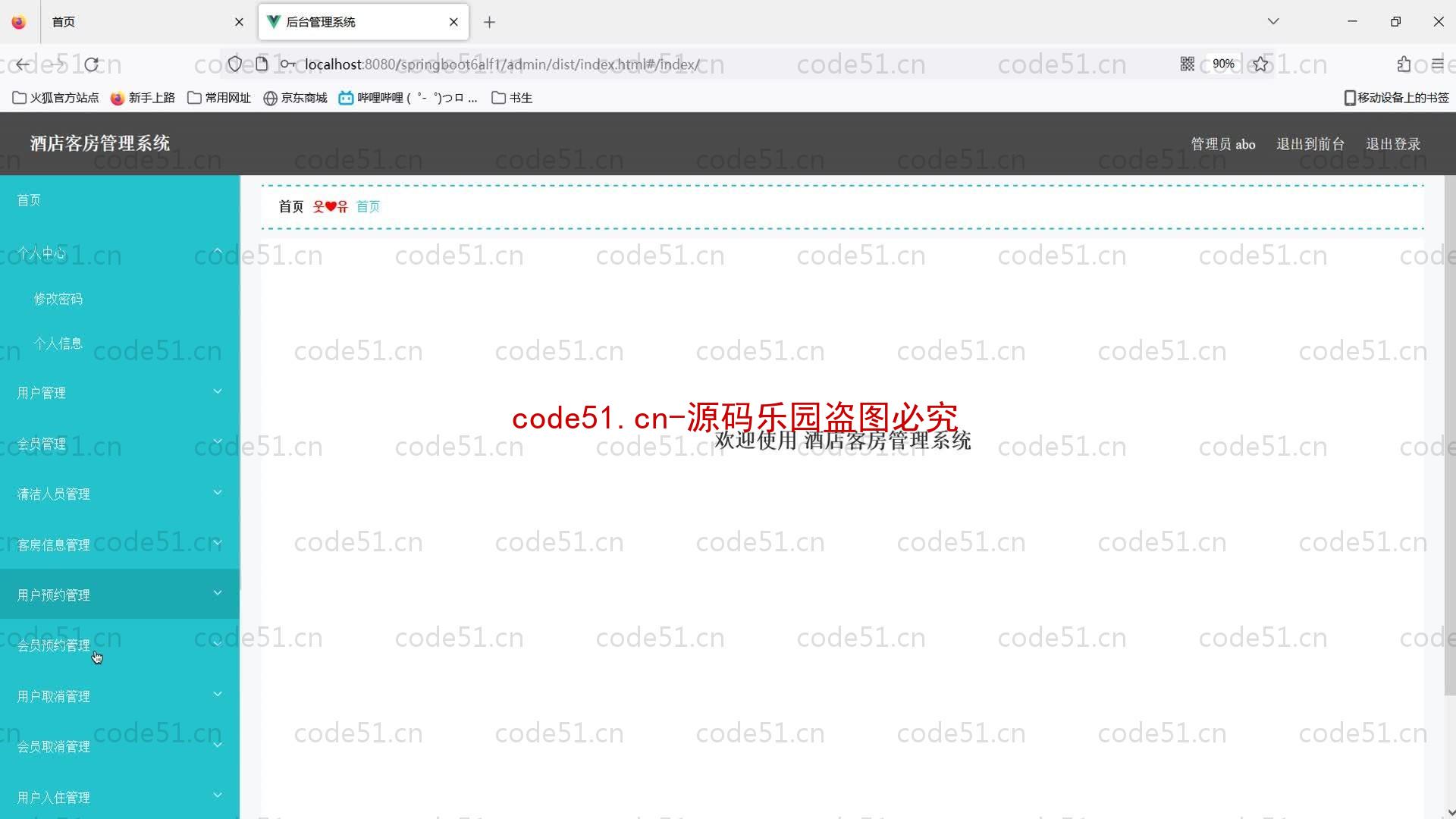This screenshot has height=819, width=1456.
Task: Expand the 会员管理 dropdown section
Action: pyautogui.click(x=119, y=443)
